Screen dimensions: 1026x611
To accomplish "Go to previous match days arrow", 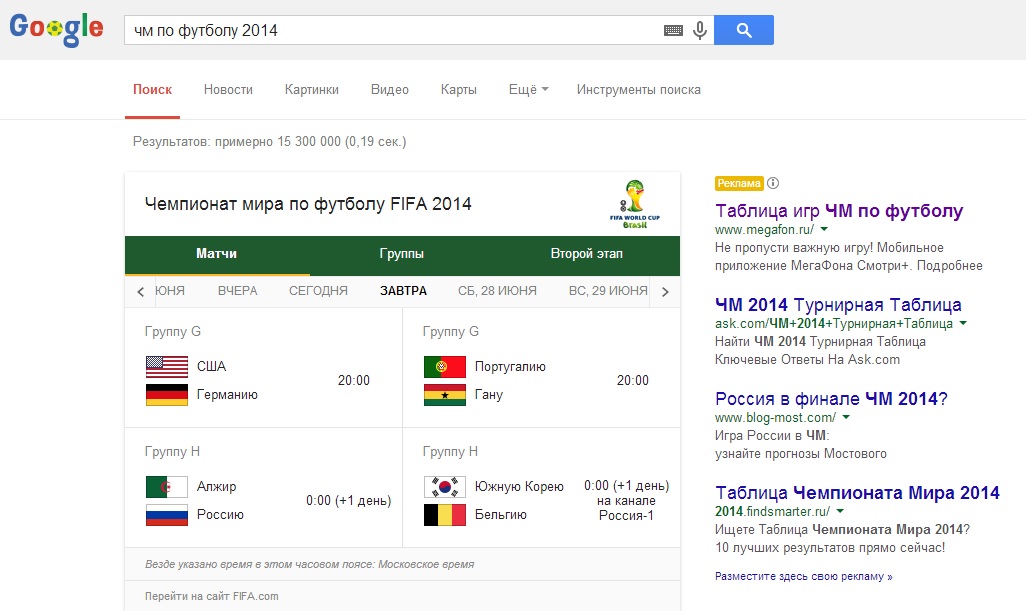I will pos(140,292).
